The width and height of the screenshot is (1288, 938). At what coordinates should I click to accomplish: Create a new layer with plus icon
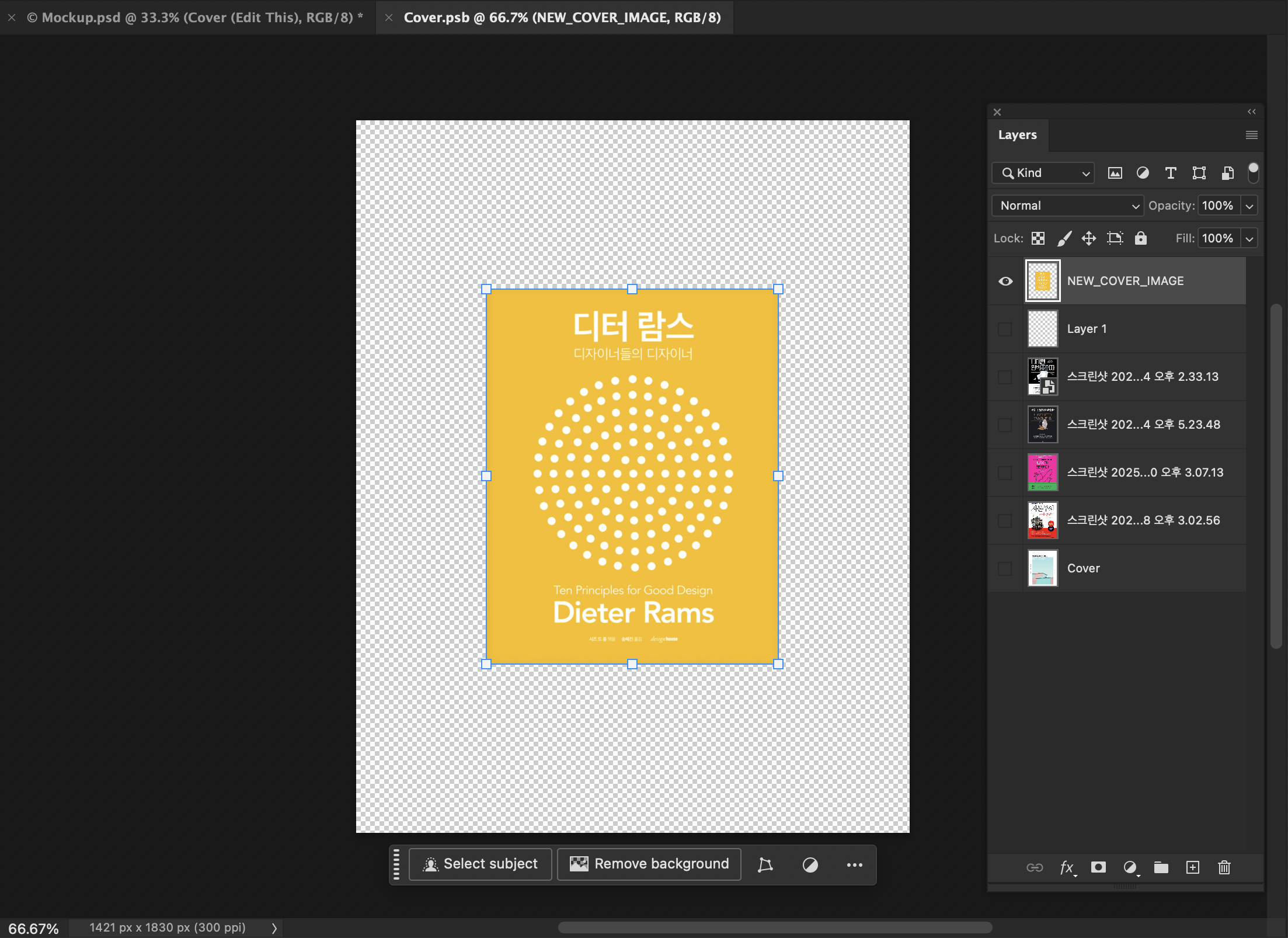(1193, 867)
